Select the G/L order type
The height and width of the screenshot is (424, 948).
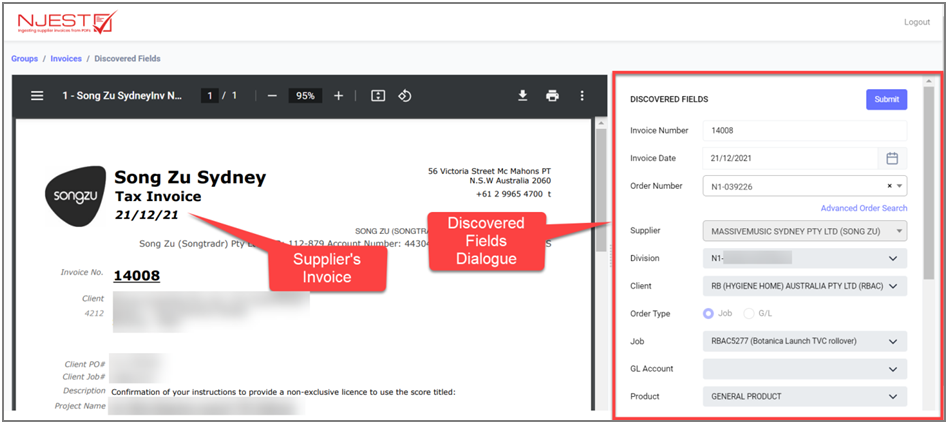[x=749, y=313]
